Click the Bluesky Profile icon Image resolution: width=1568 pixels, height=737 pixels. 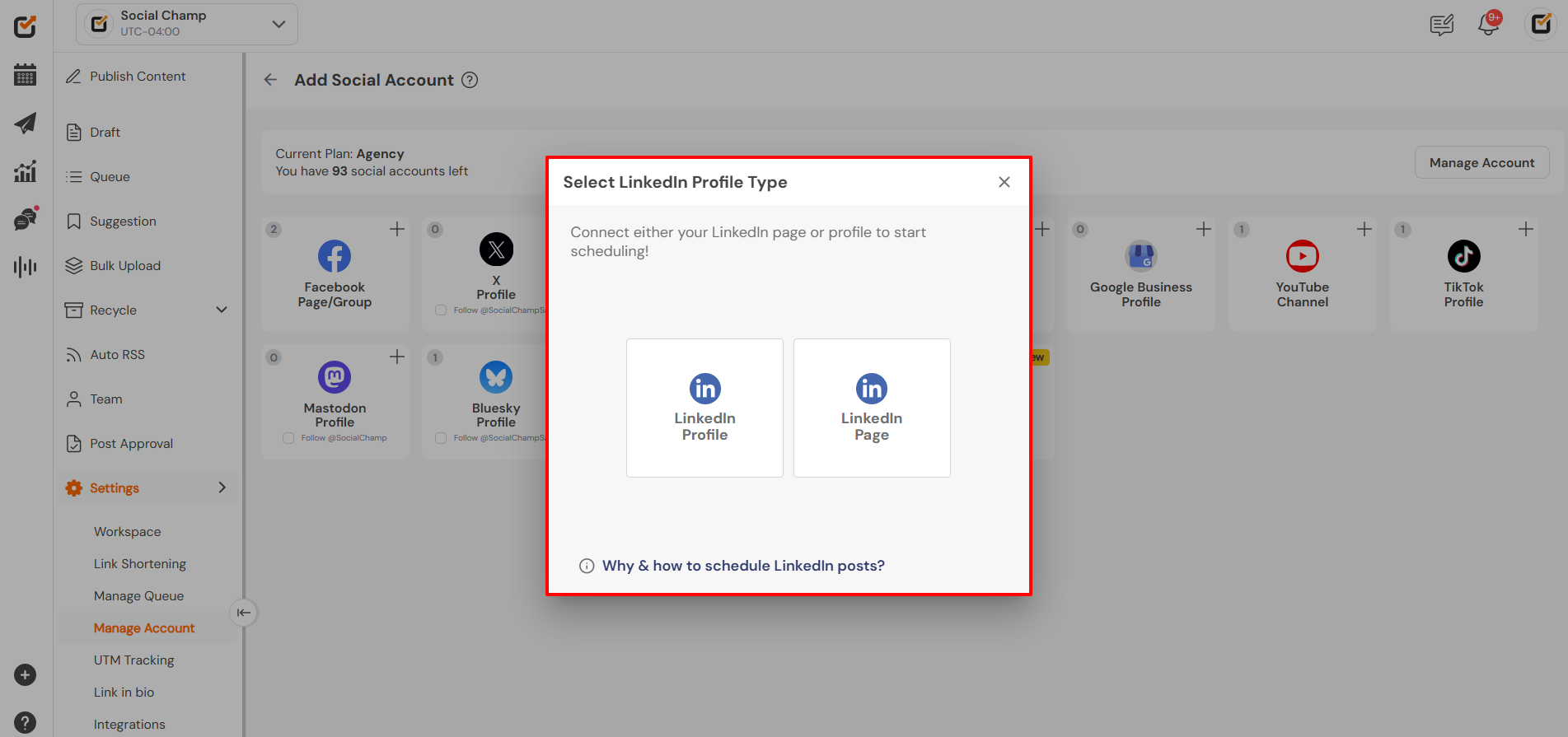tap(496, 377)
